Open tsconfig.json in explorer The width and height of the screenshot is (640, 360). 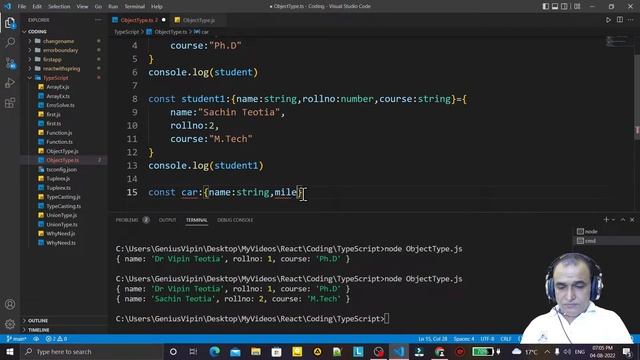[x=61, y=169]
